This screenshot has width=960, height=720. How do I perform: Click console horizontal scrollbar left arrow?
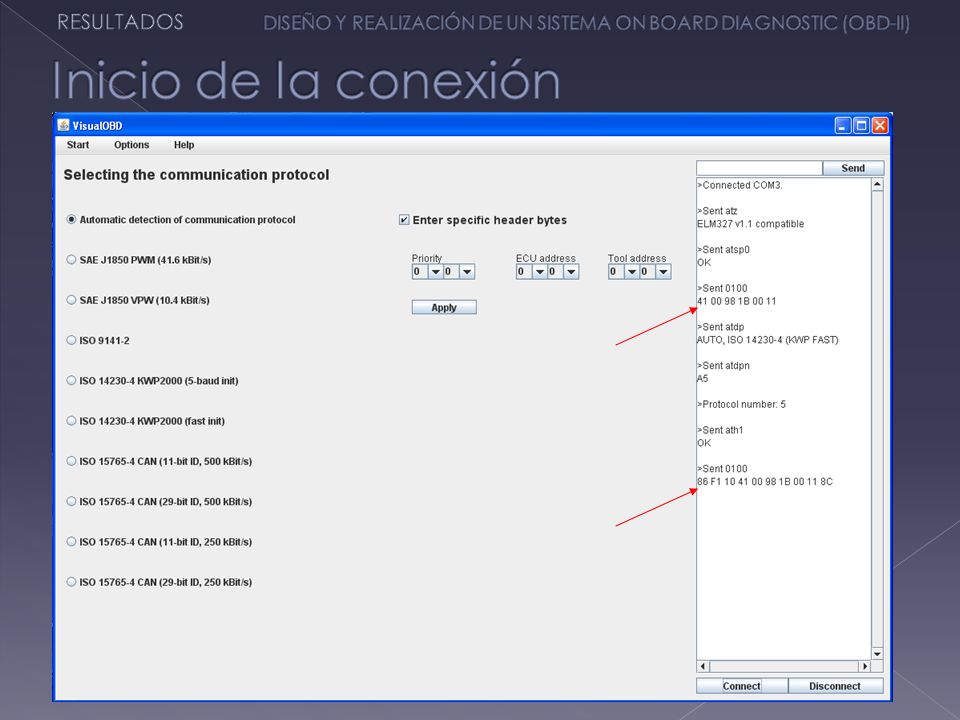(x=703, y=666)
